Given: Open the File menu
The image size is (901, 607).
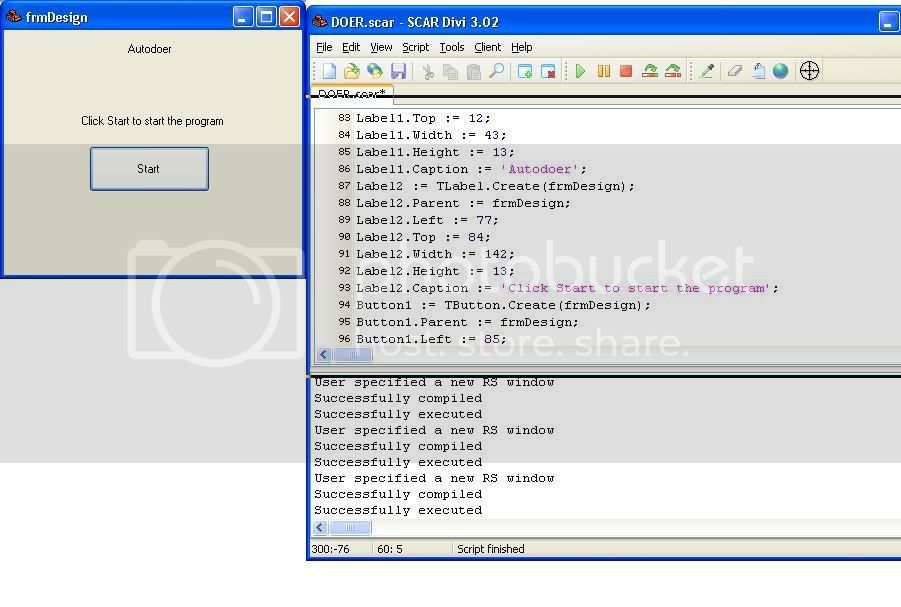Looking at the screenshot, I should pyautogui.click(x=324, y=47).
